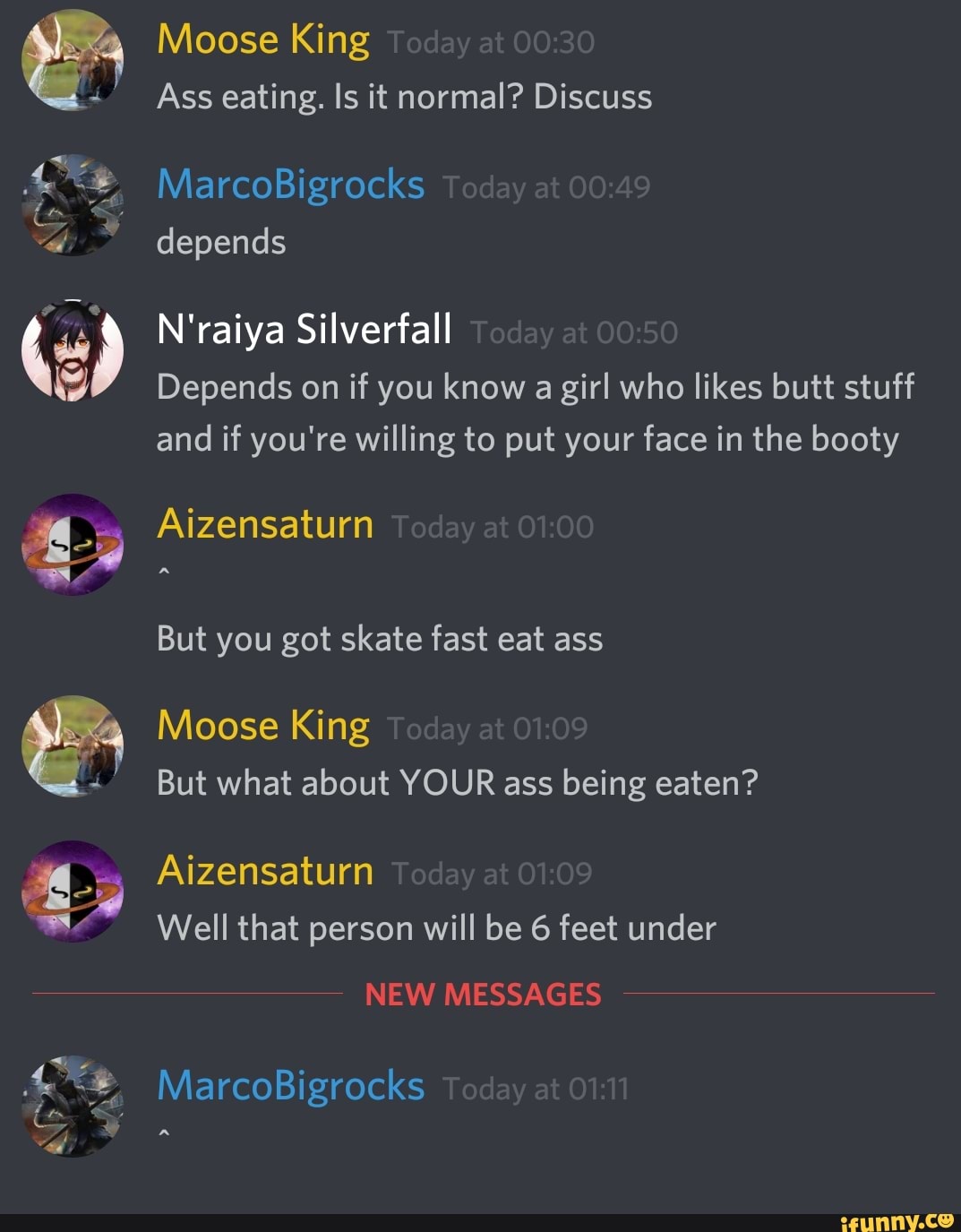This screenshot has width=961, height=1232.
Task: Click the ifunny.co watermark logo
Action: pyautogui.click(x=897, y=1221)
